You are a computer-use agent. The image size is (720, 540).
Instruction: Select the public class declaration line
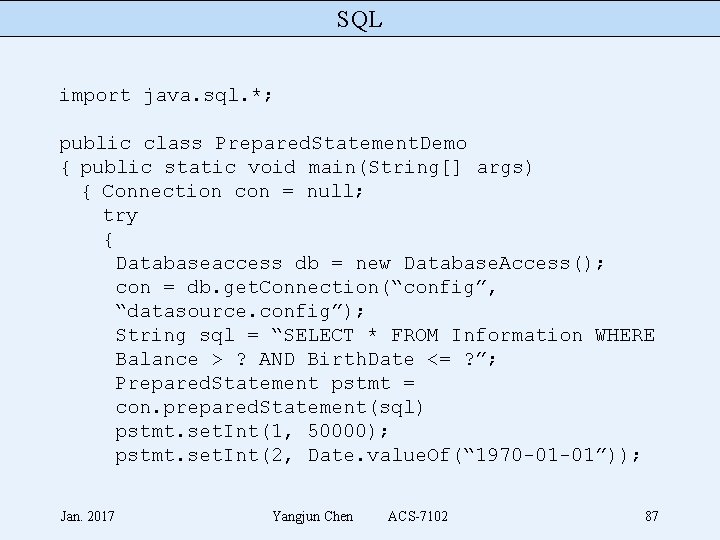click(263, 144)
